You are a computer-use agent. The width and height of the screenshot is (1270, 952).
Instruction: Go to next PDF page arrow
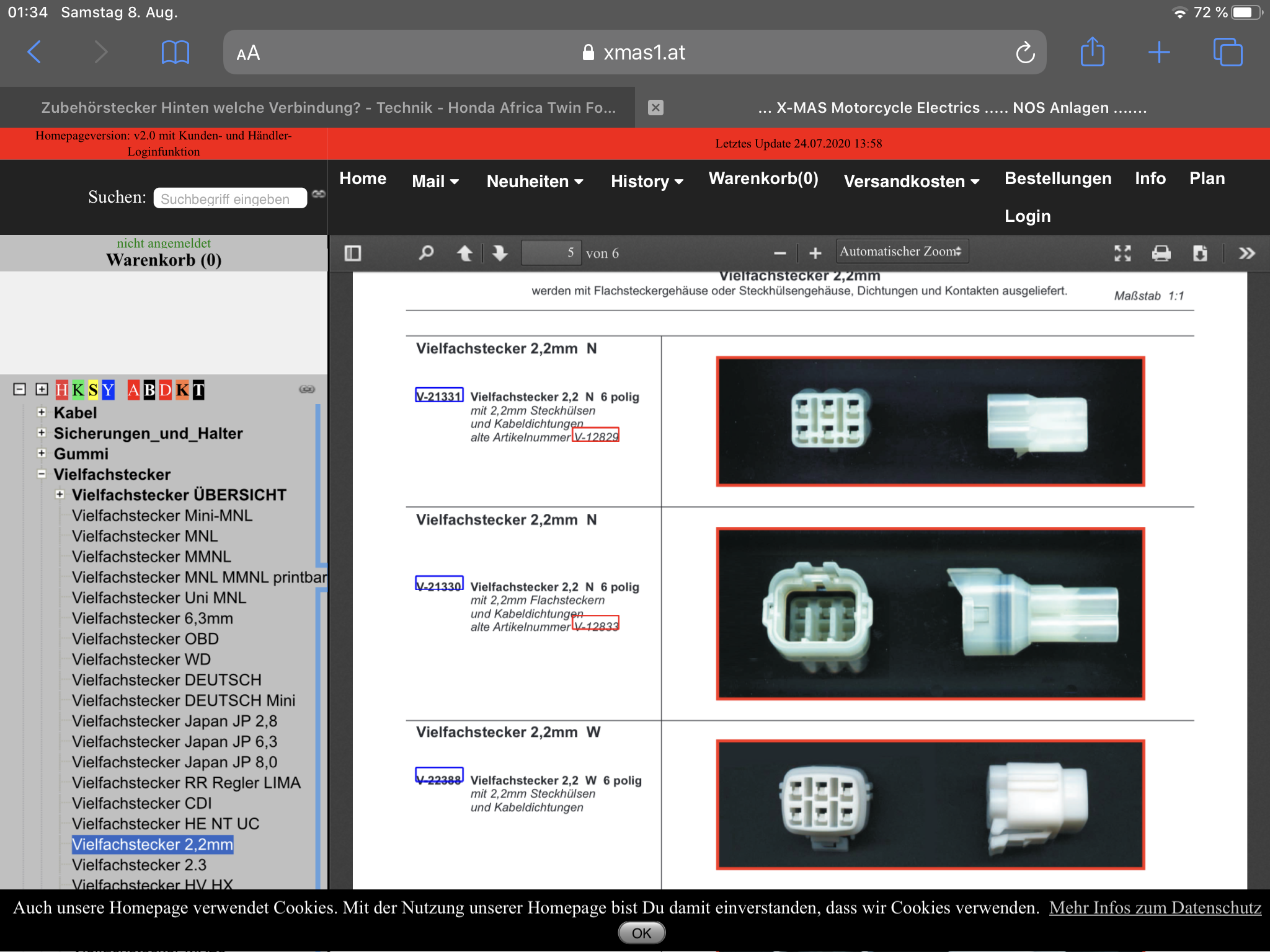pos(500,253)
